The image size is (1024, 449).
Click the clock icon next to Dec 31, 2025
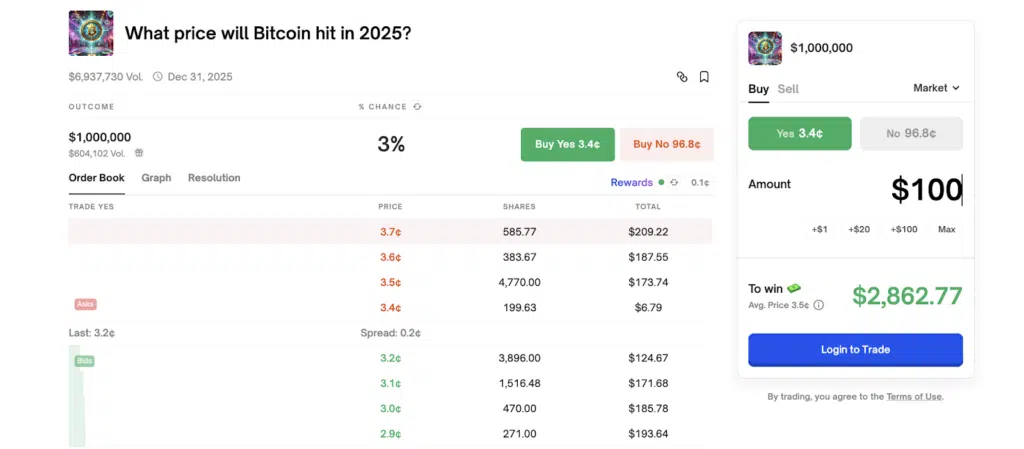pyautogui.click(x=157, y=76)
